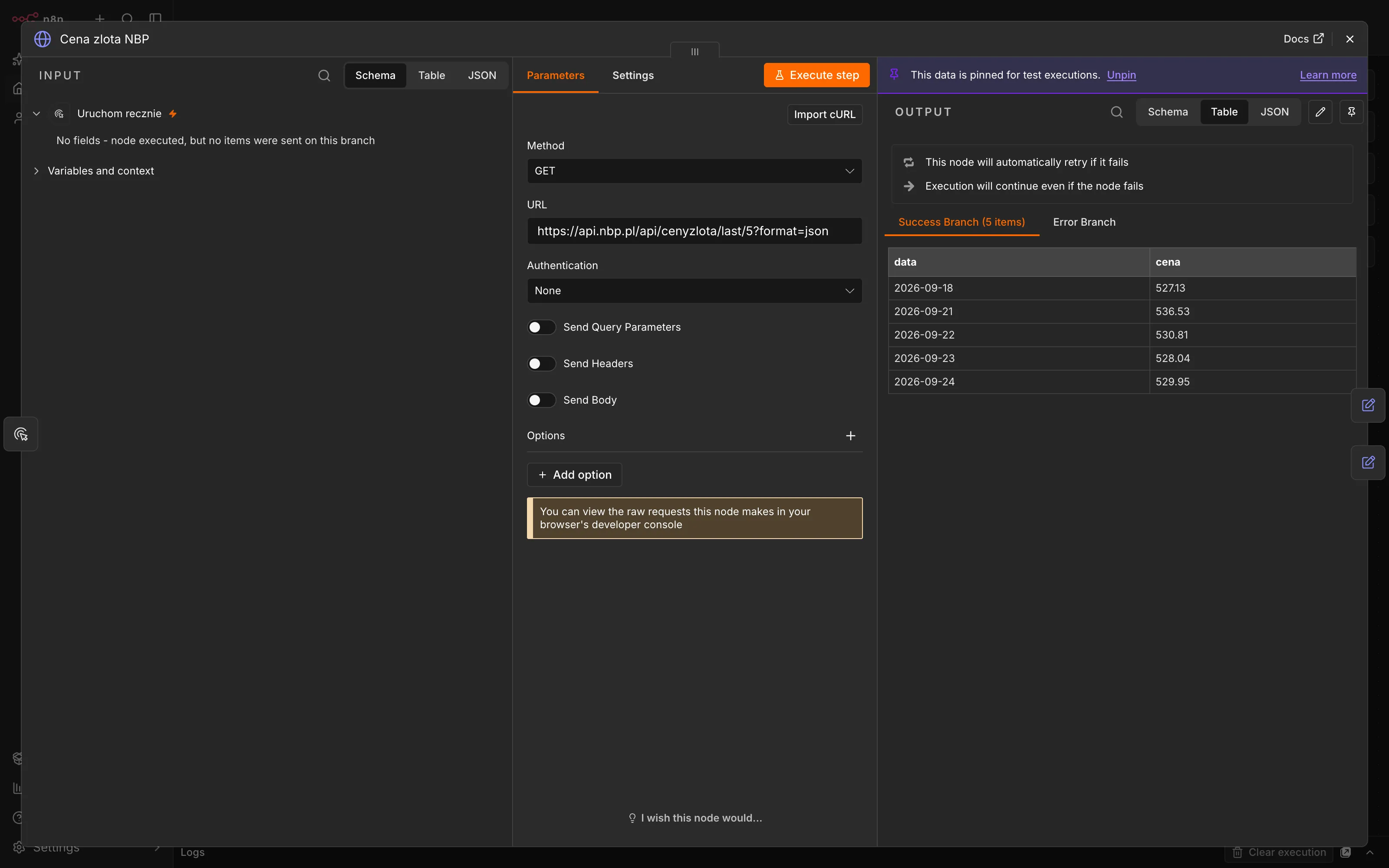
Task: Collapse the Uruchom recznie input section
Action: tap(36, 114)
